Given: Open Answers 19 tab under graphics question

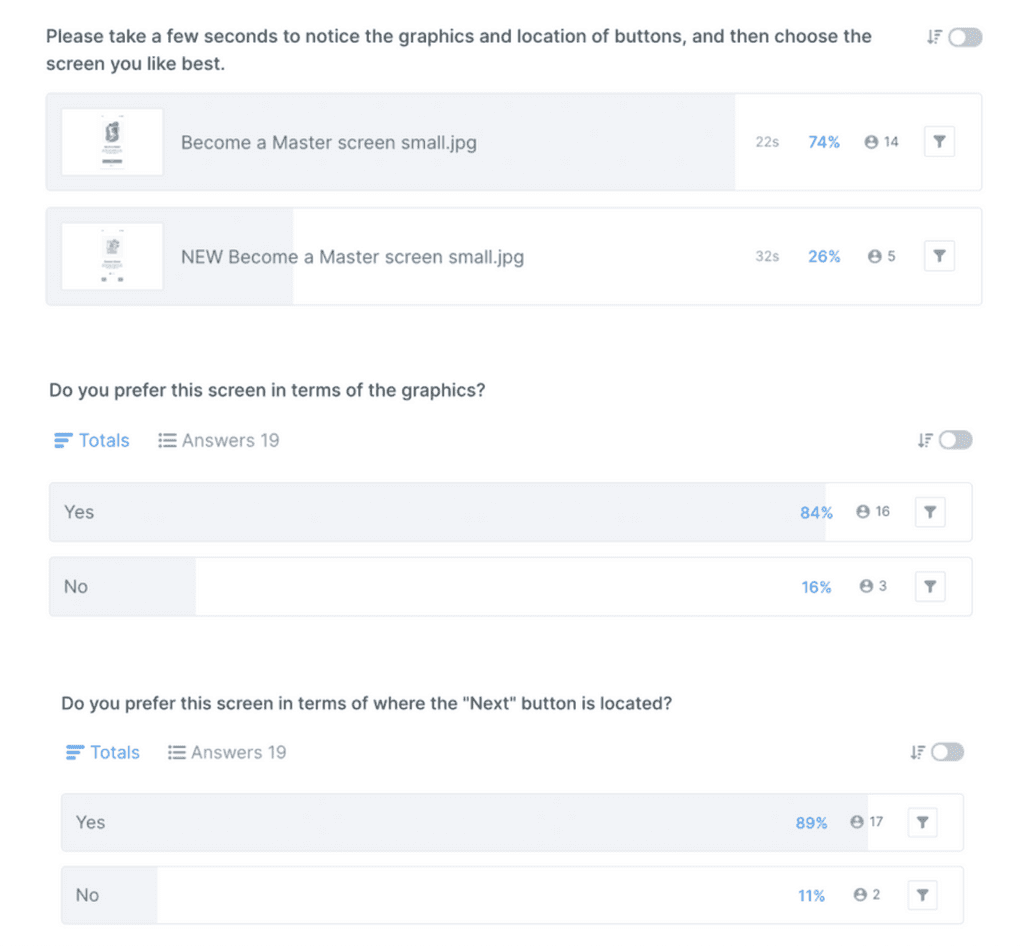Looking at the screenshot, I should point(219,440).
